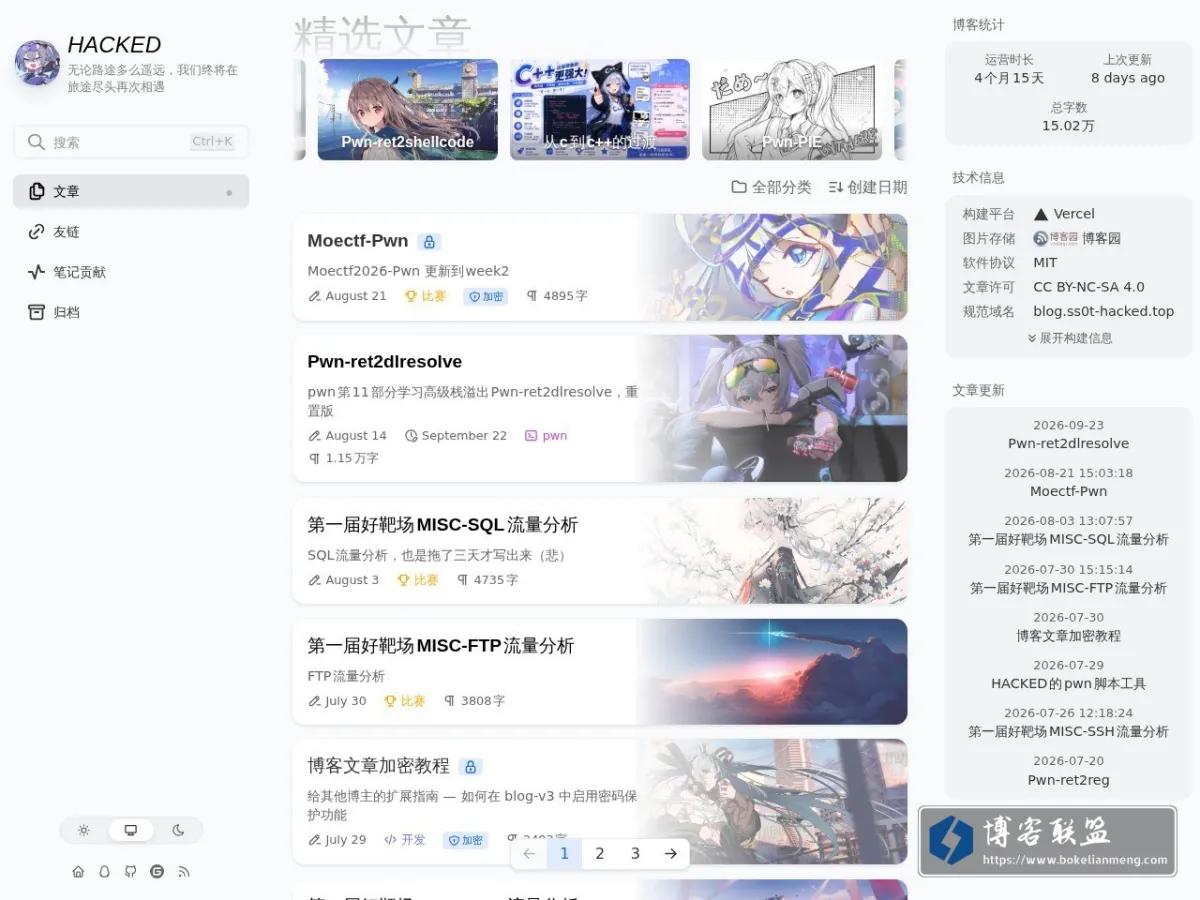Open the 文章 sidebar item

pos(131,191)
